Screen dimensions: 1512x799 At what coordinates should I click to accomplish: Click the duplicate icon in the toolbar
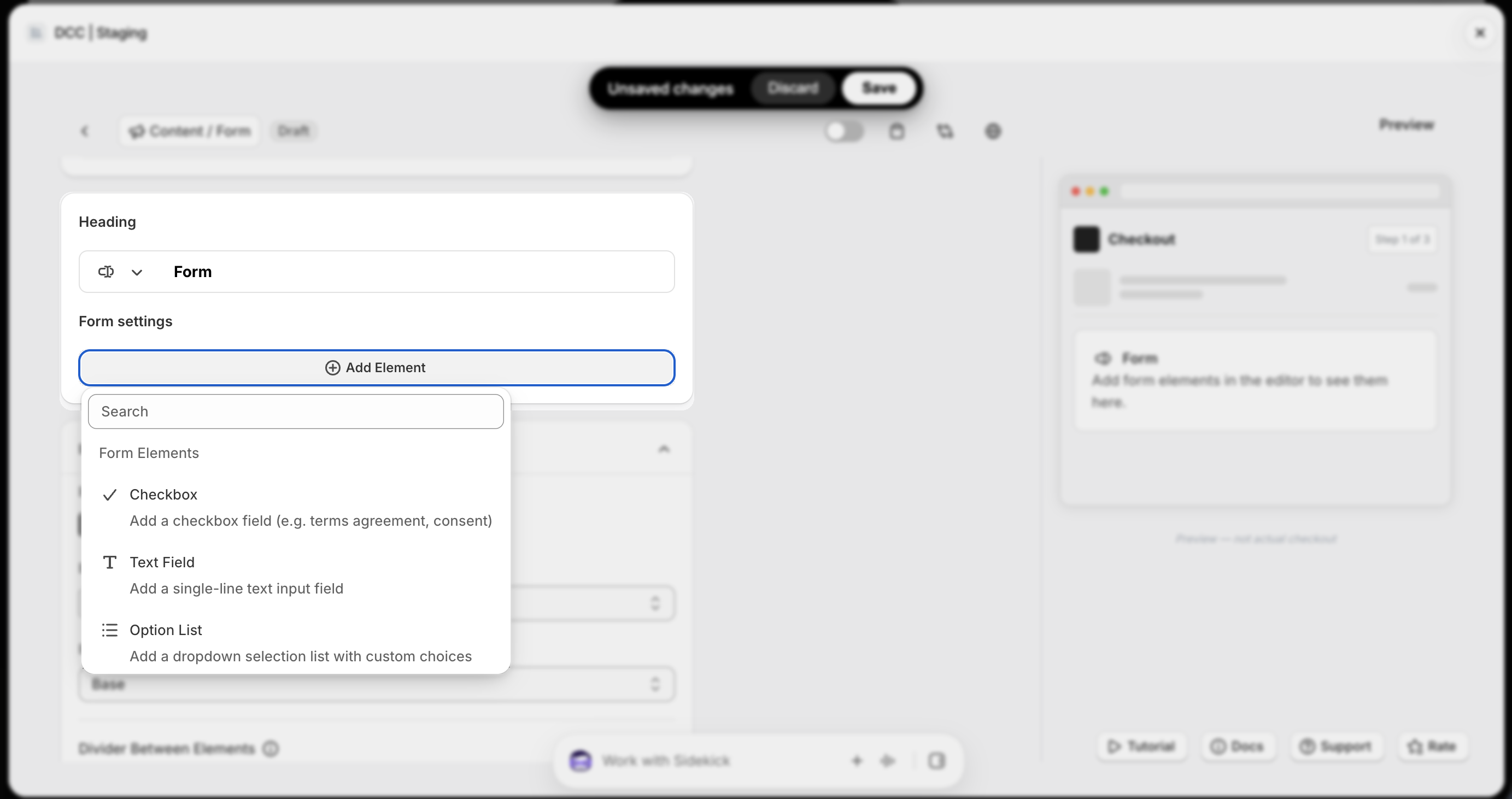pyautogui.click(x=945, y=131)
